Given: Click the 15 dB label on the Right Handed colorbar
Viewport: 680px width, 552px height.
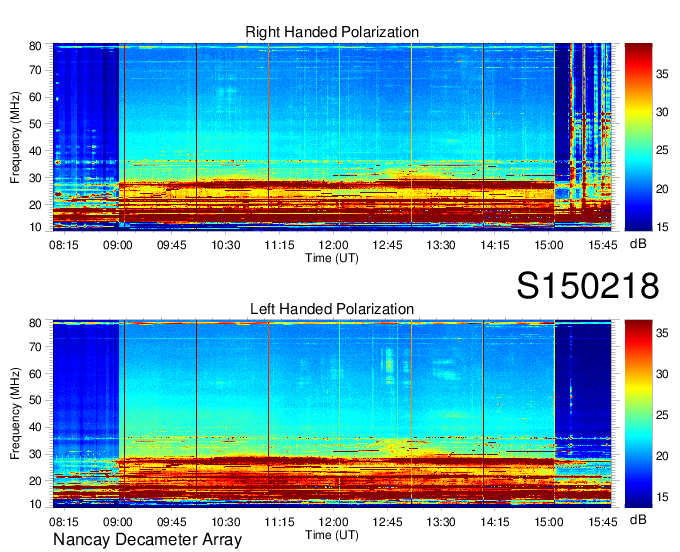Looking at the screenshot, I should click(662, 227).
